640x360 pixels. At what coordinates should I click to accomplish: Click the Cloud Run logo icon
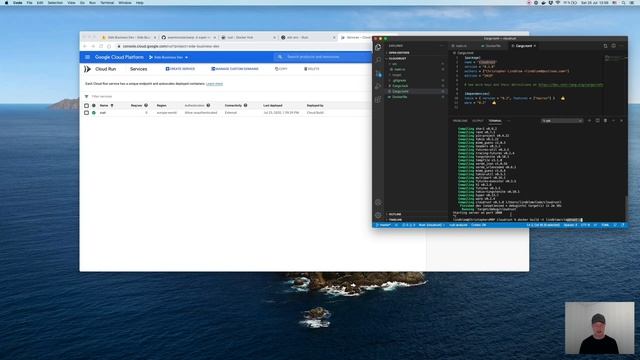[87, 69]
